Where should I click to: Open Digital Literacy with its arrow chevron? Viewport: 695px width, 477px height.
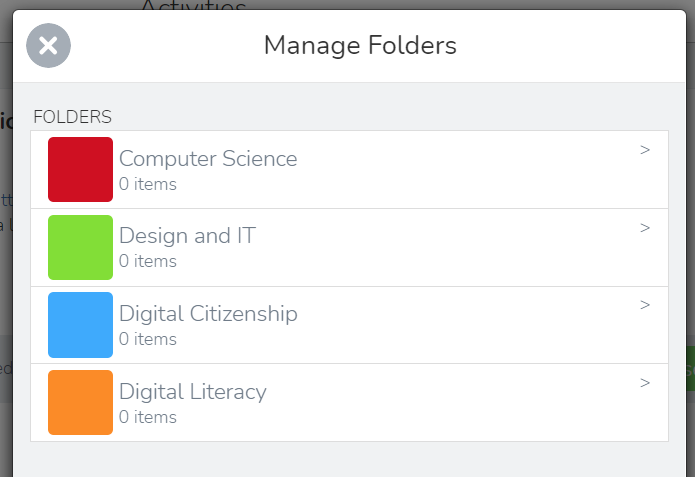(645, 383)
